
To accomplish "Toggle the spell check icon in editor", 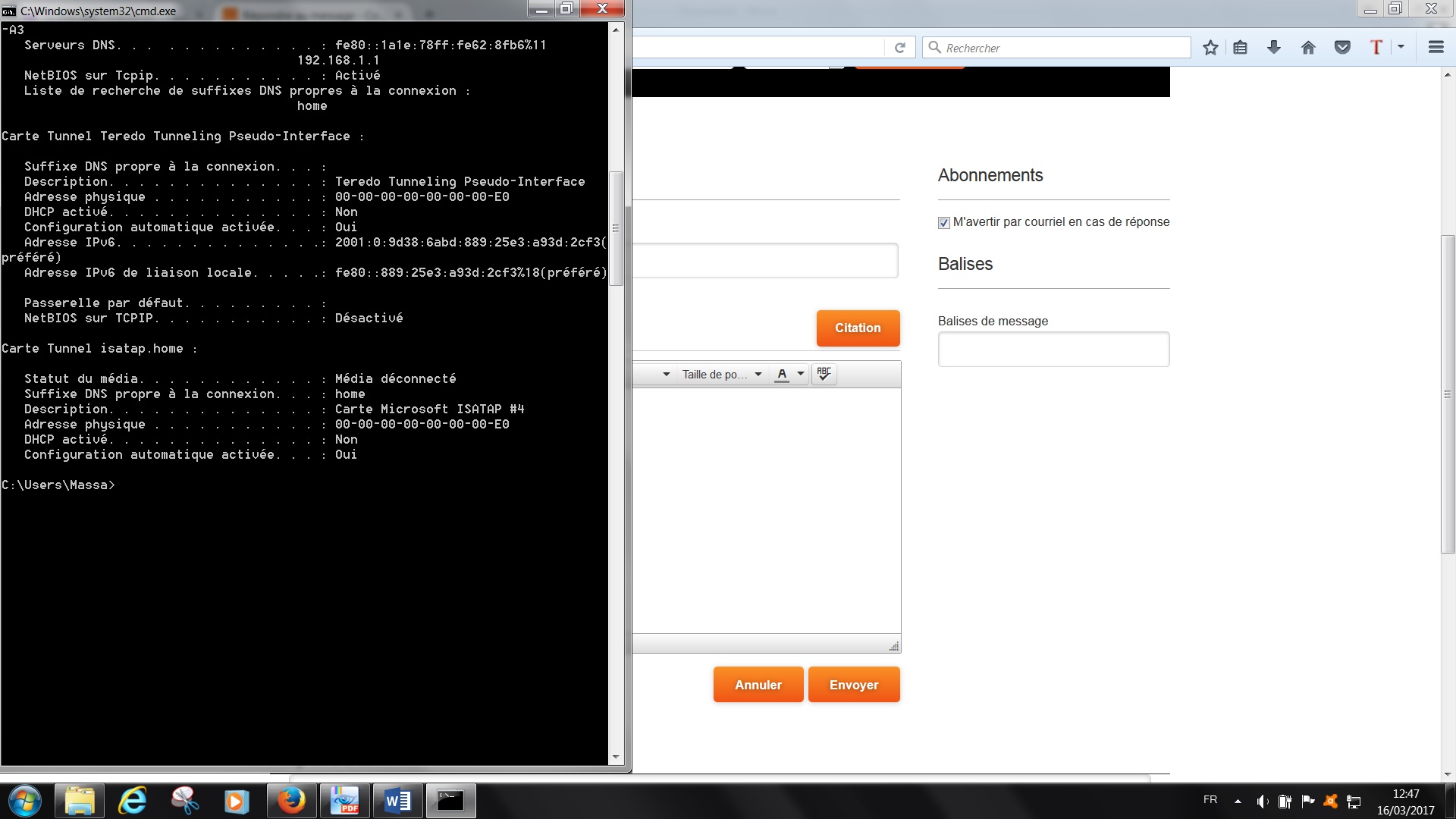I will [x=824, y=374].
